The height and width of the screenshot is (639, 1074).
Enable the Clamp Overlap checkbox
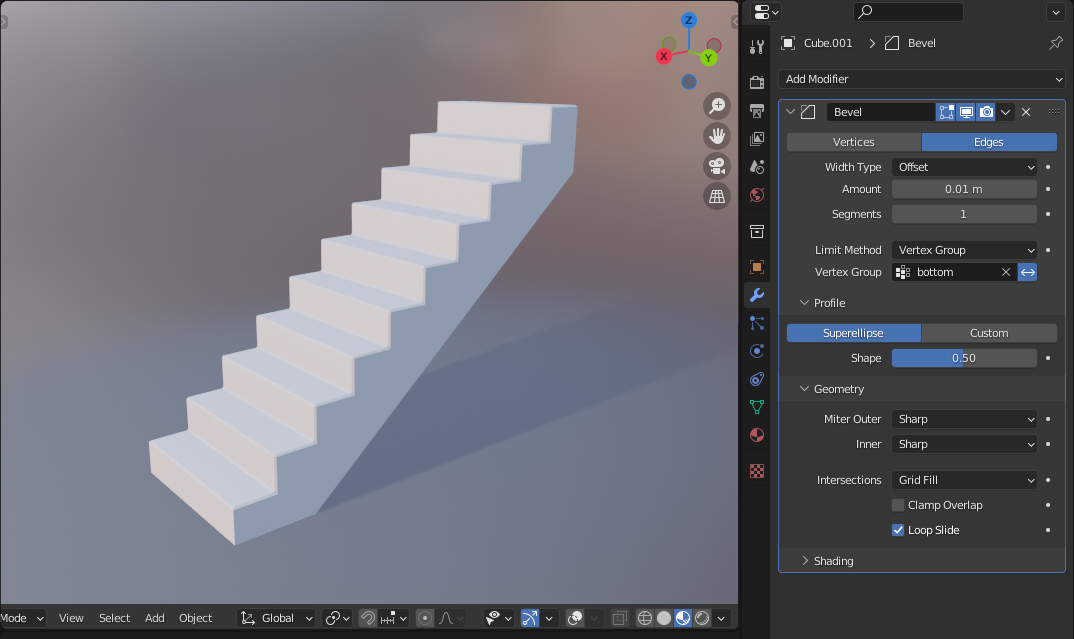tap(897, 505)
